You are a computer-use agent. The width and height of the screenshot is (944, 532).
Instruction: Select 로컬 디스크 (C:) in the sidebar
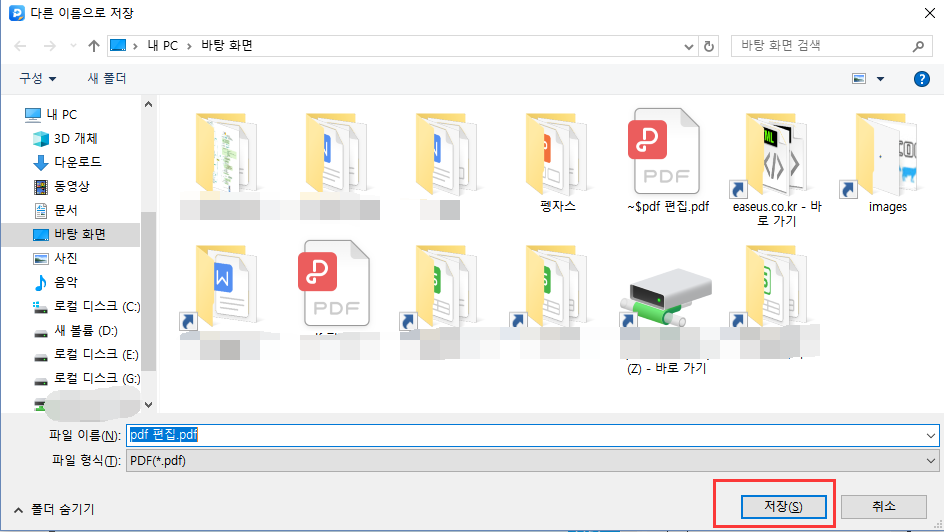pos(86,306)
